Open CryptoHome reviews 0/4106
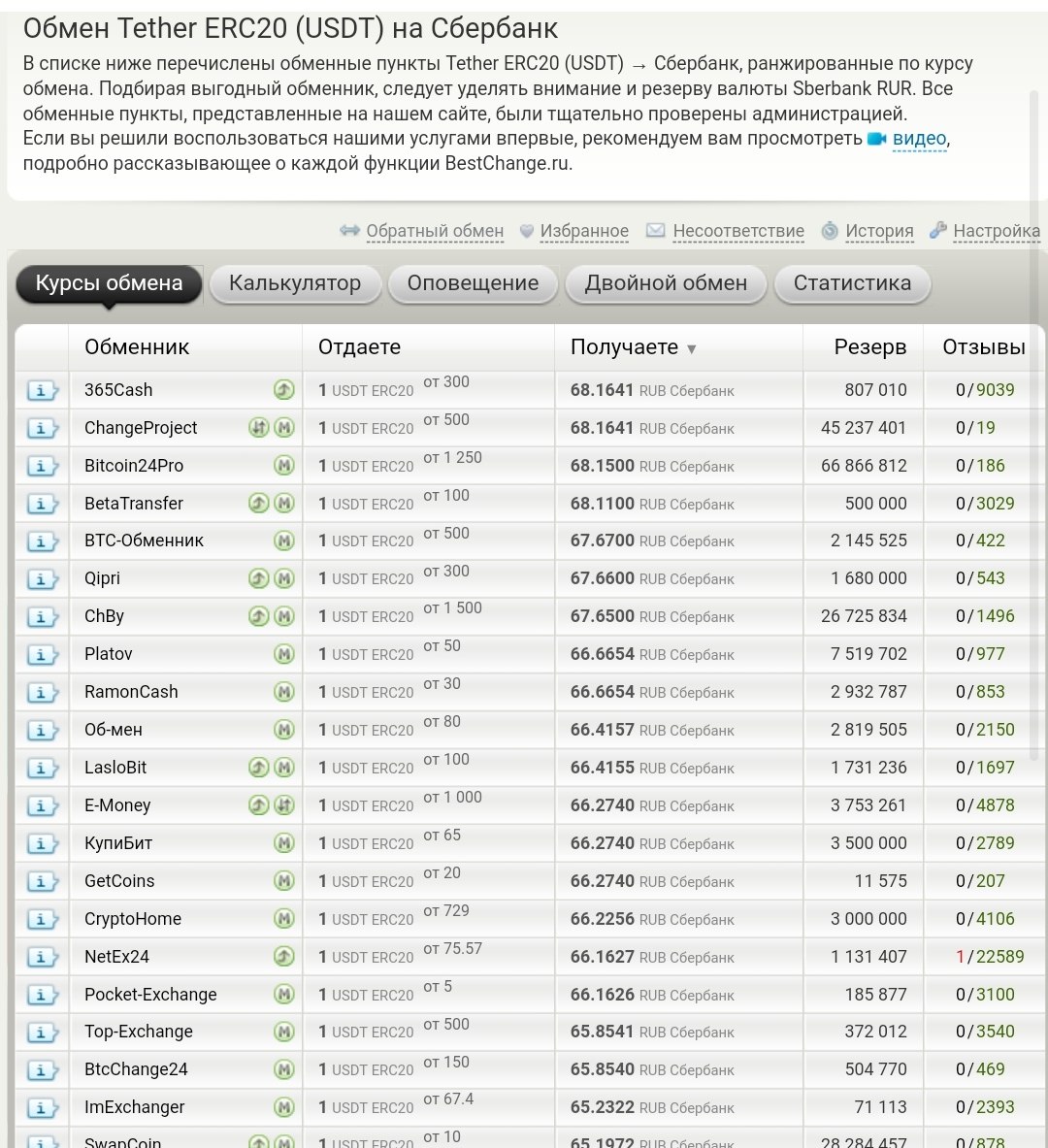Viewport: 1048px width, 1148px height. tap(985, 919)
